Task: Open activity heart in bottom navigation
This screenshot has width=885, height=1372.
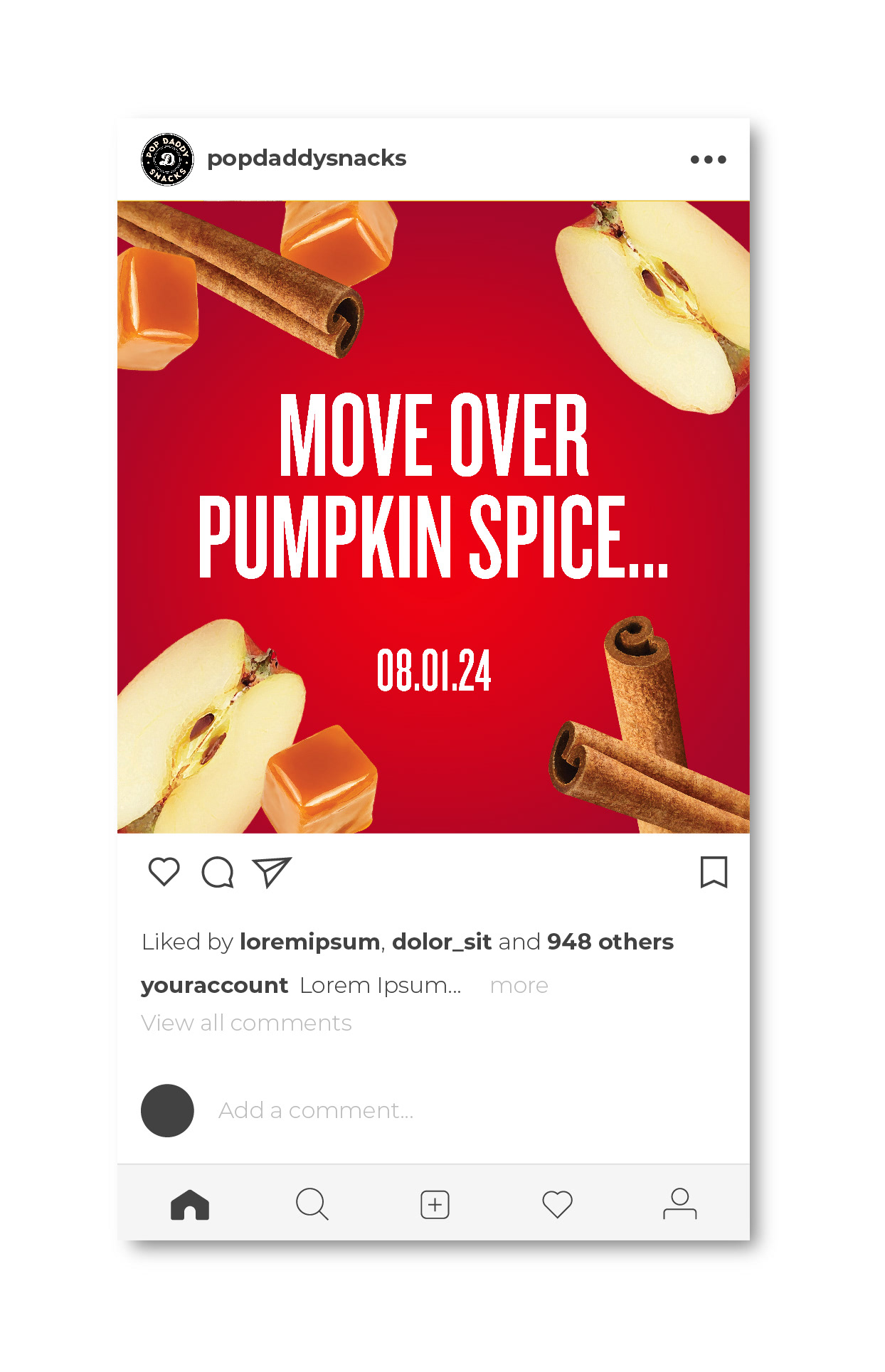Action: (x=557, y=1204)
